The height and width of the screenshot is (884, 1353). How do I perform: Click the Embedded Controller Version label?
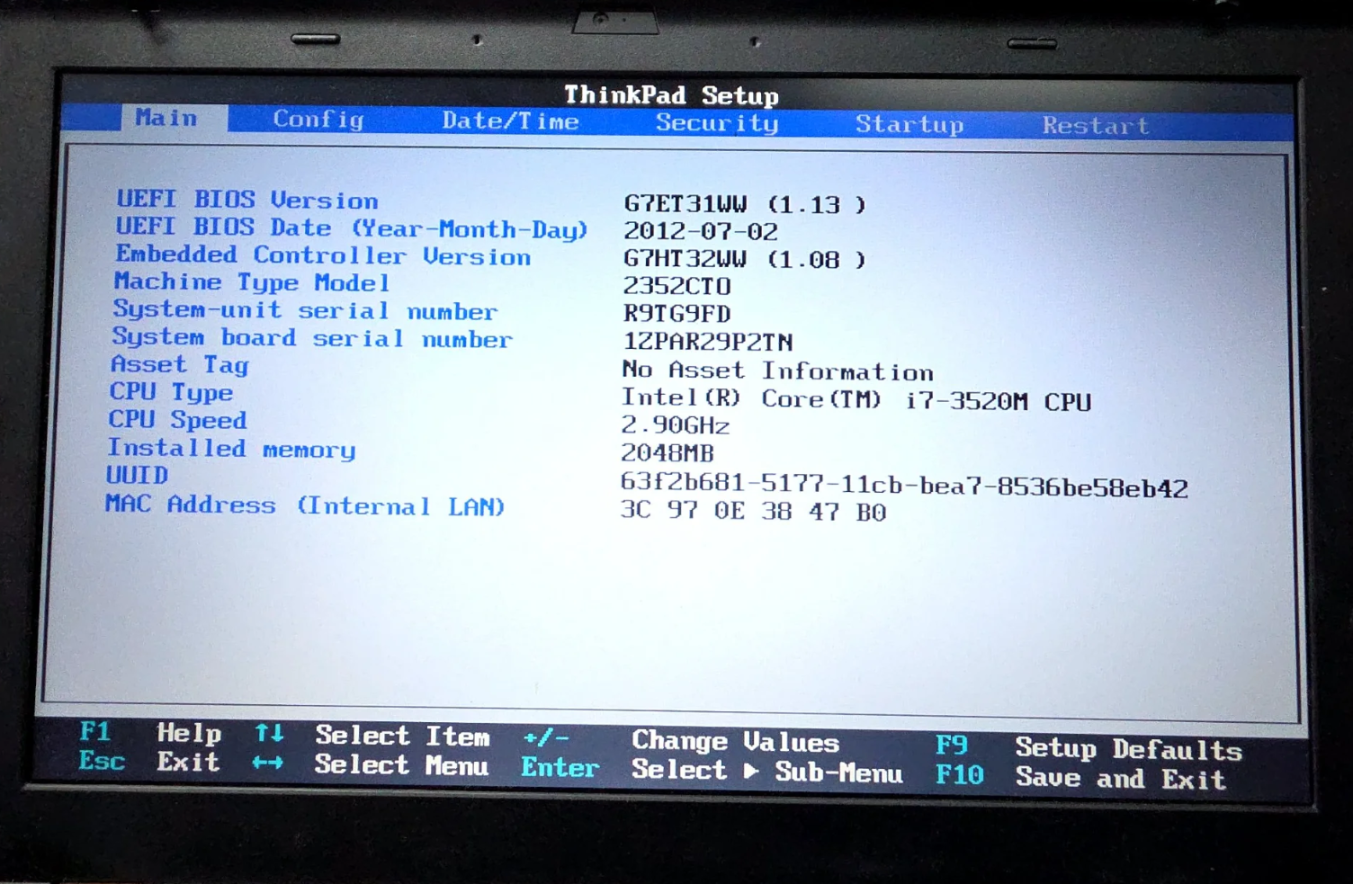(x=323, y=256)
